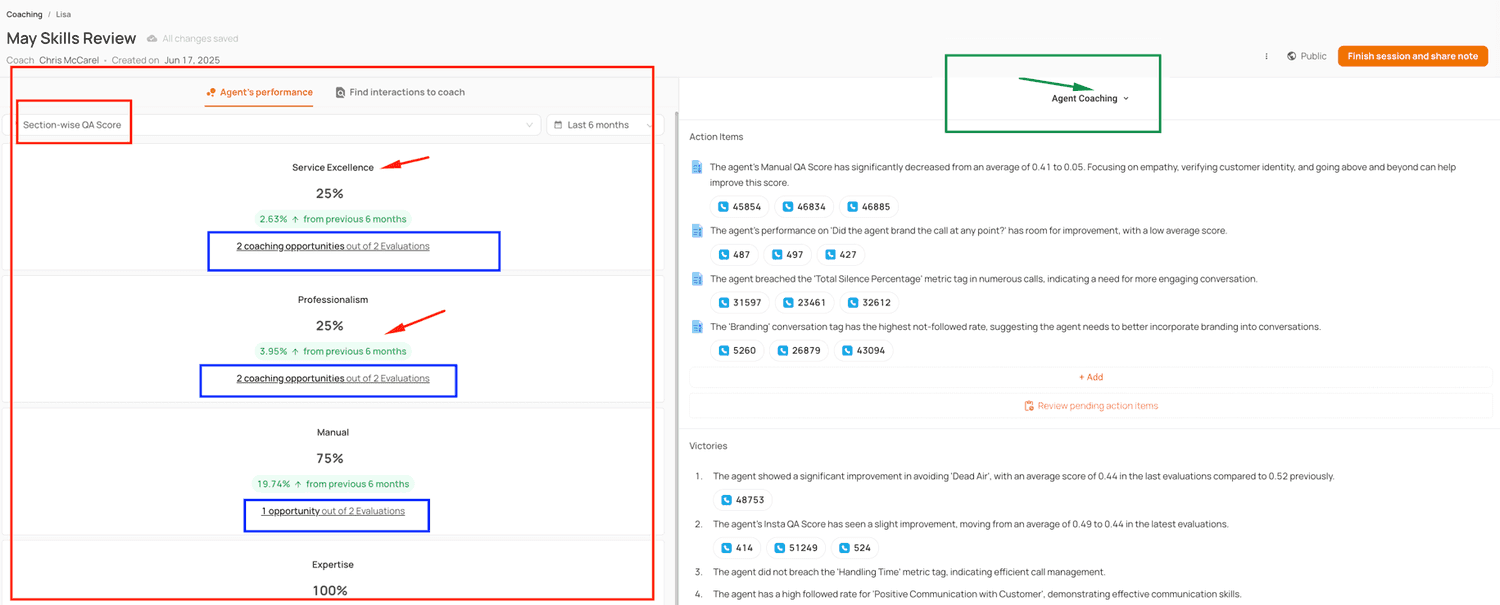Image resolution: width=1500 pixels, height=605 pixels.
Task: Click Lisa in the breadcrumb
Action: [63, 15]
